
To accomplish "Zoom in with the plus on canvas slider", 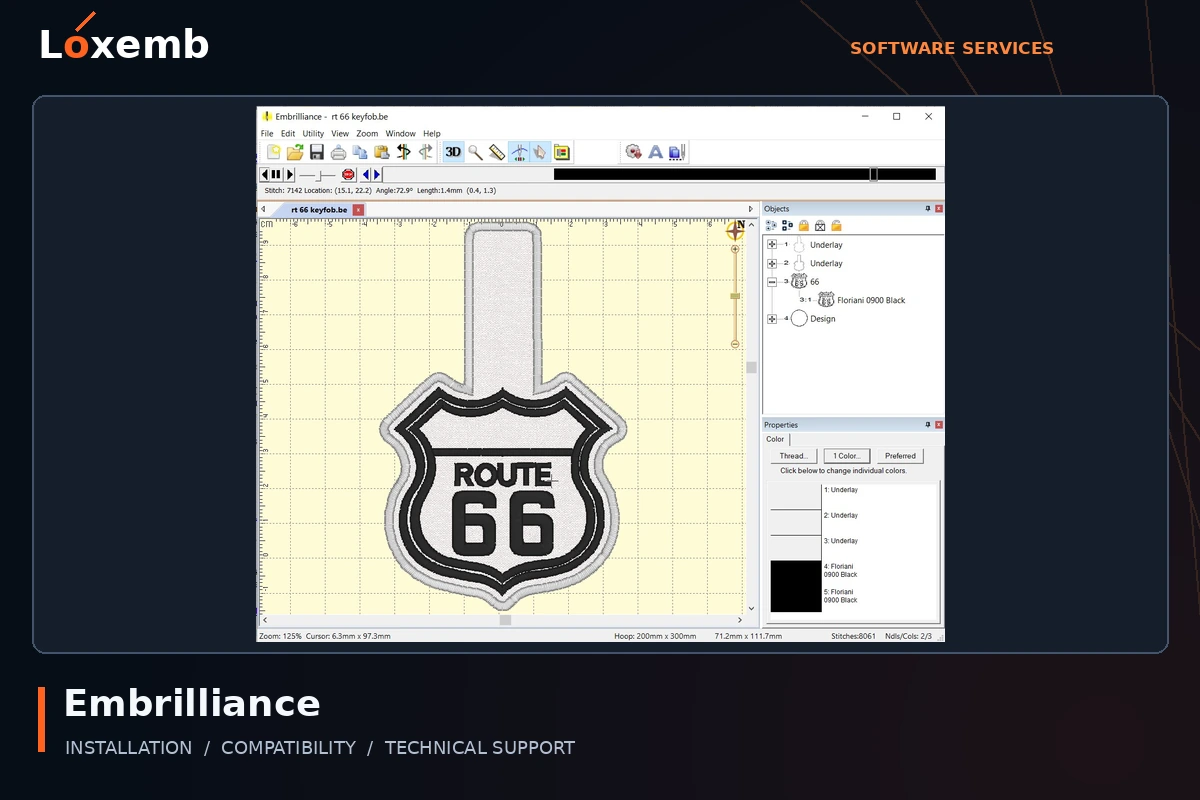I will tap(735, 249).
